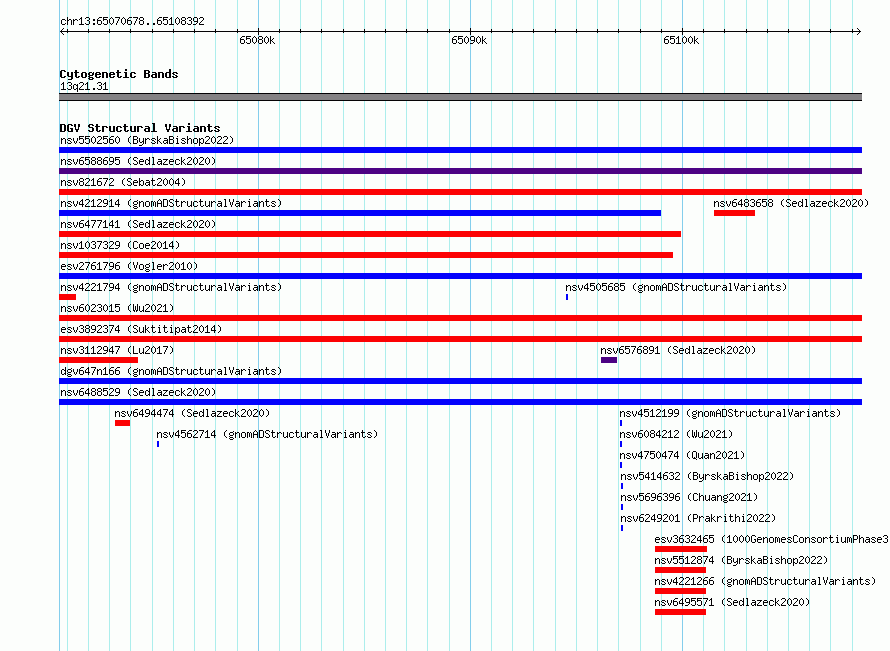Open the nsv6495571 (Sedlazeck2020) label
The height and width of the screenshot is (651, 890).
[x=732, y=602]
